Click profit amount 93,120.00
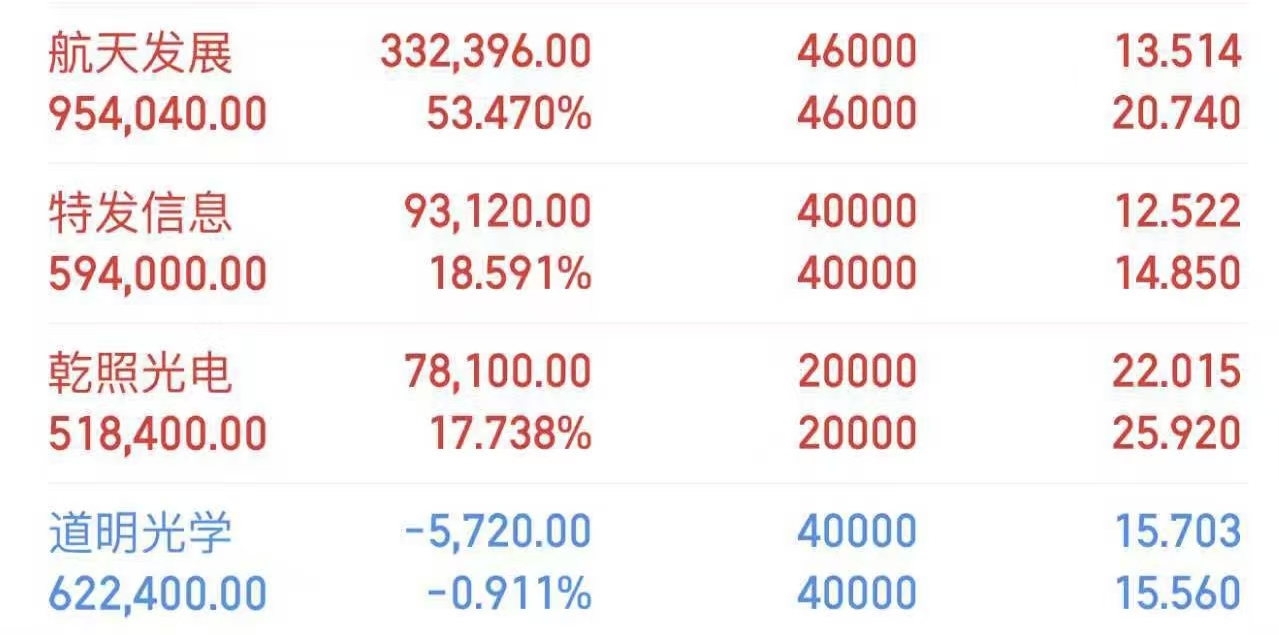 tap(498, 213)
